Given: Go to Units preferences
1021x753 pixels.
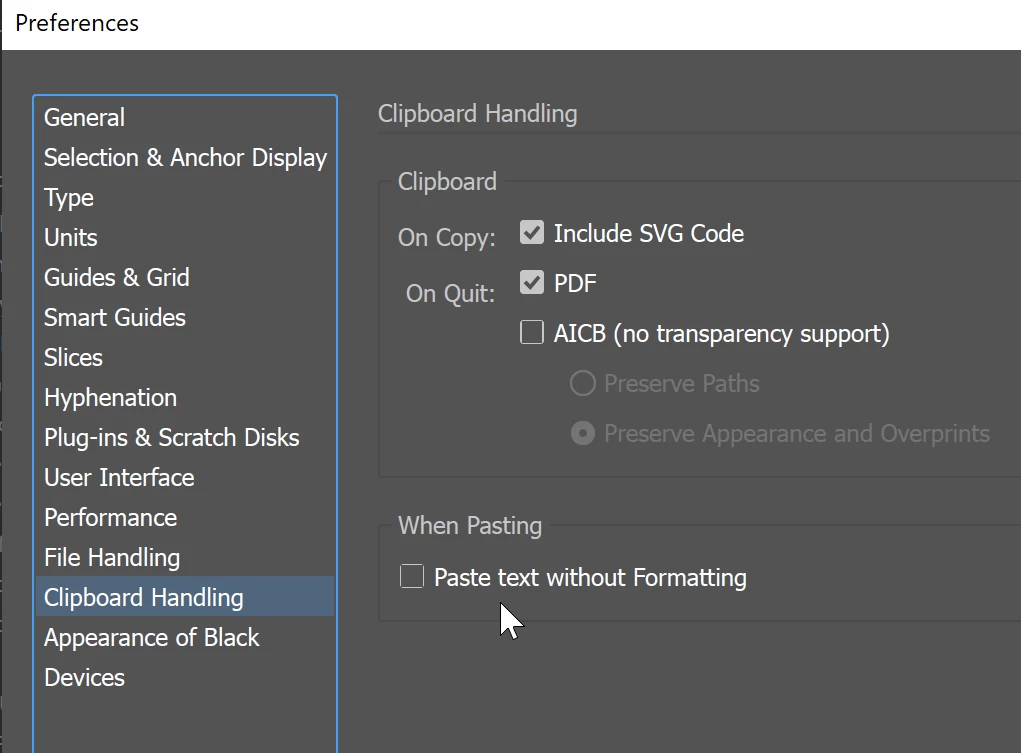Looking at the screenshot, I should 71,238.
